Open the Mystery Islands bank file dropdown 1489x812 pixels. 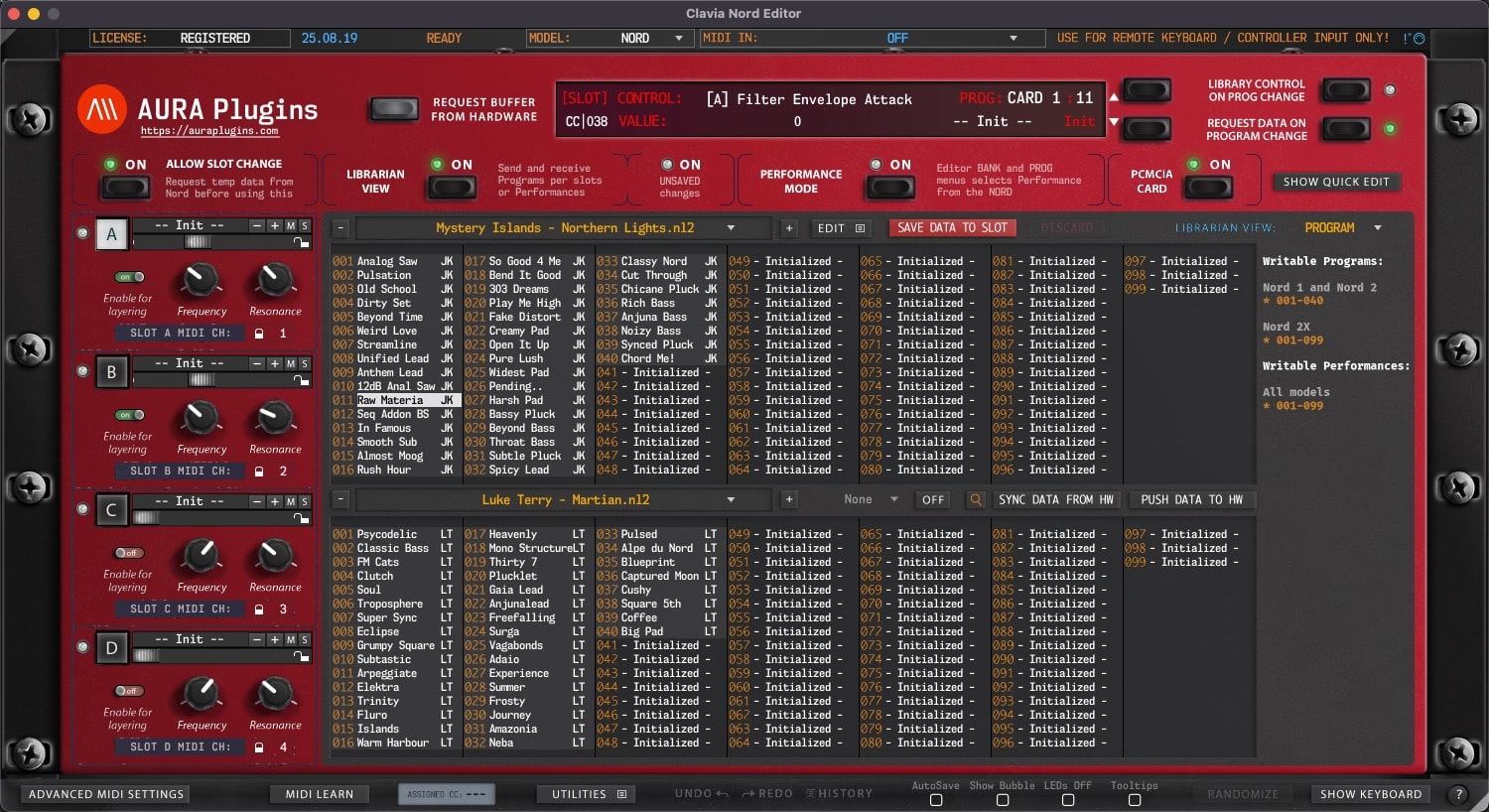pyautogui.click(x=565, y=228)
